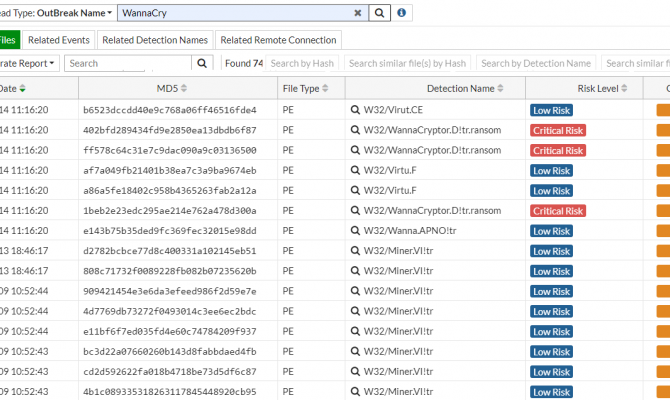This screenshot has width=670, height=400.
Task: Click the Low Risk badge in the 4b1c08933531 row
Action: pos(551,391)
